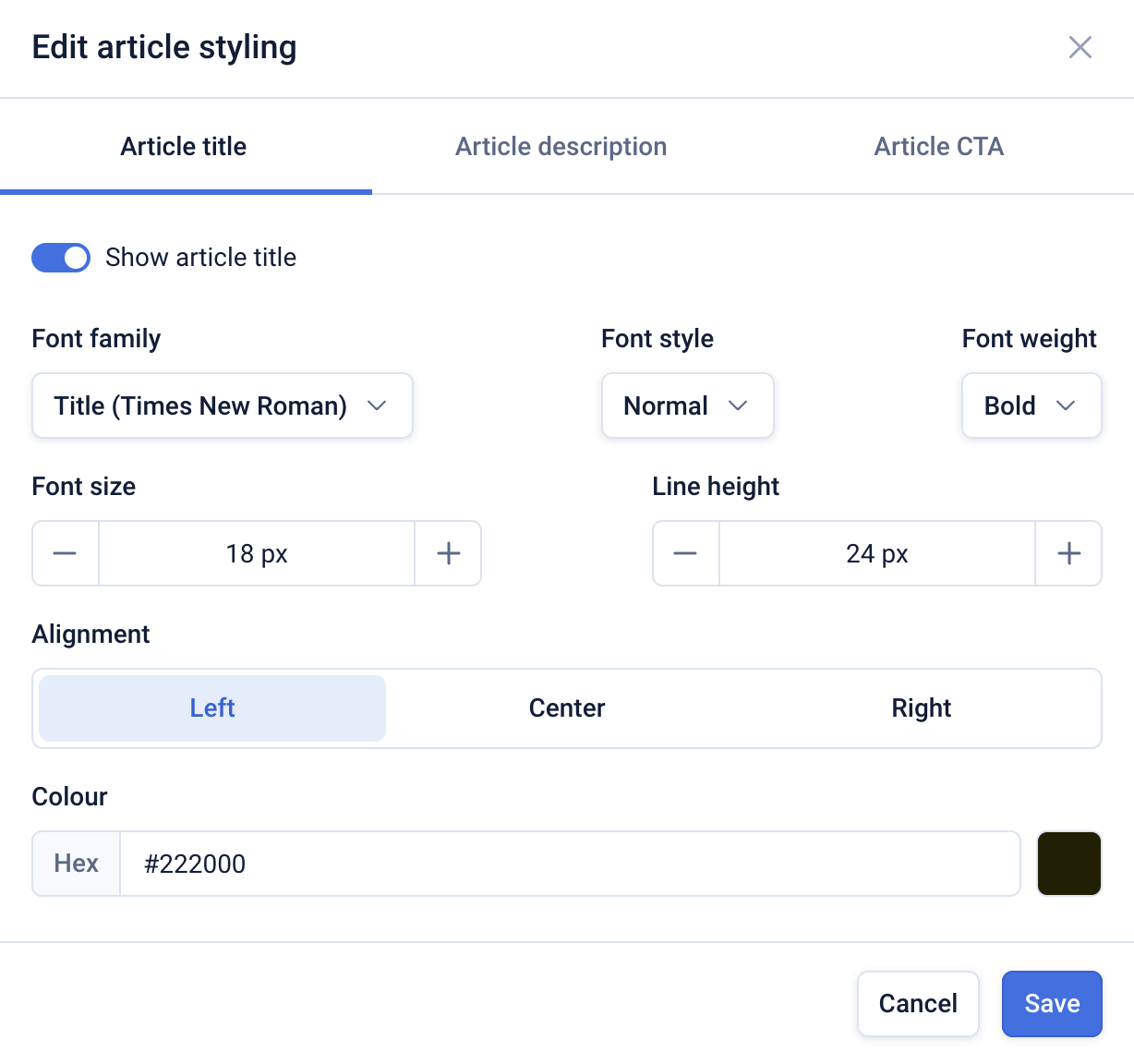
Task: Select Left alignment option
Action: [x=212, y=708]
